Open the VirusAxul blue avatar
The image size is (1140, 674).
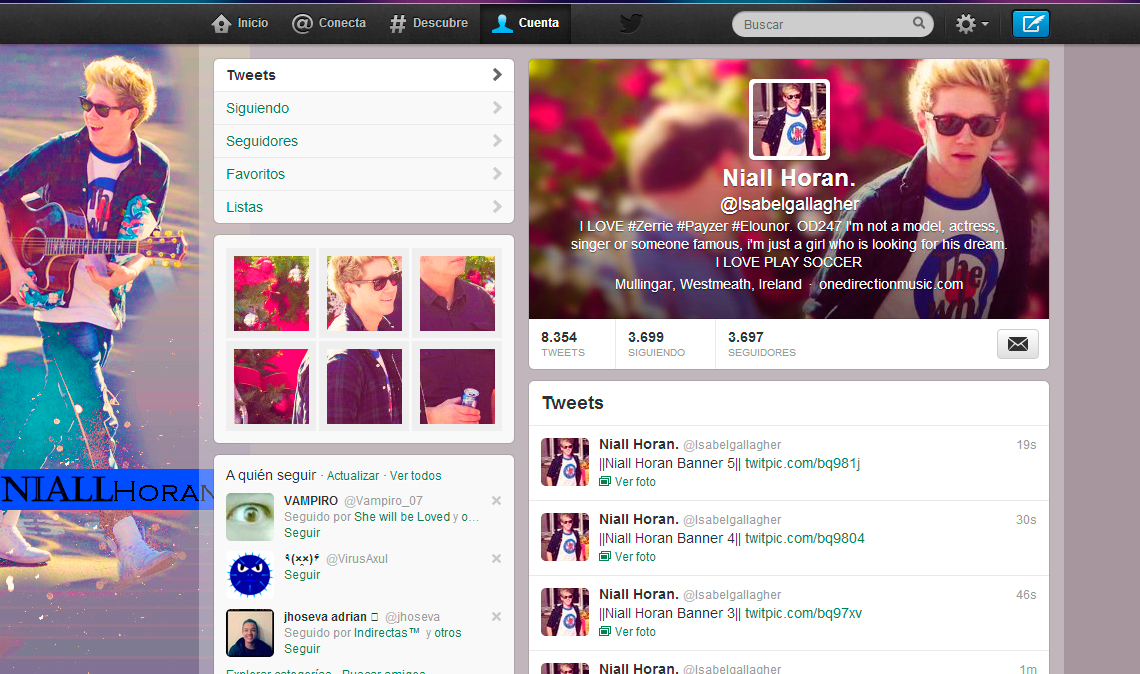tap(250, 574)
